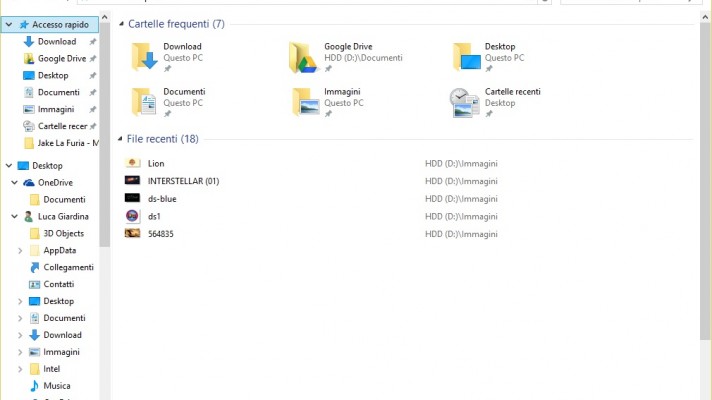Open the Download folder tile in Cartelle frequenti
This screenshot has width=712, height=400.
(x=166, y=57)
